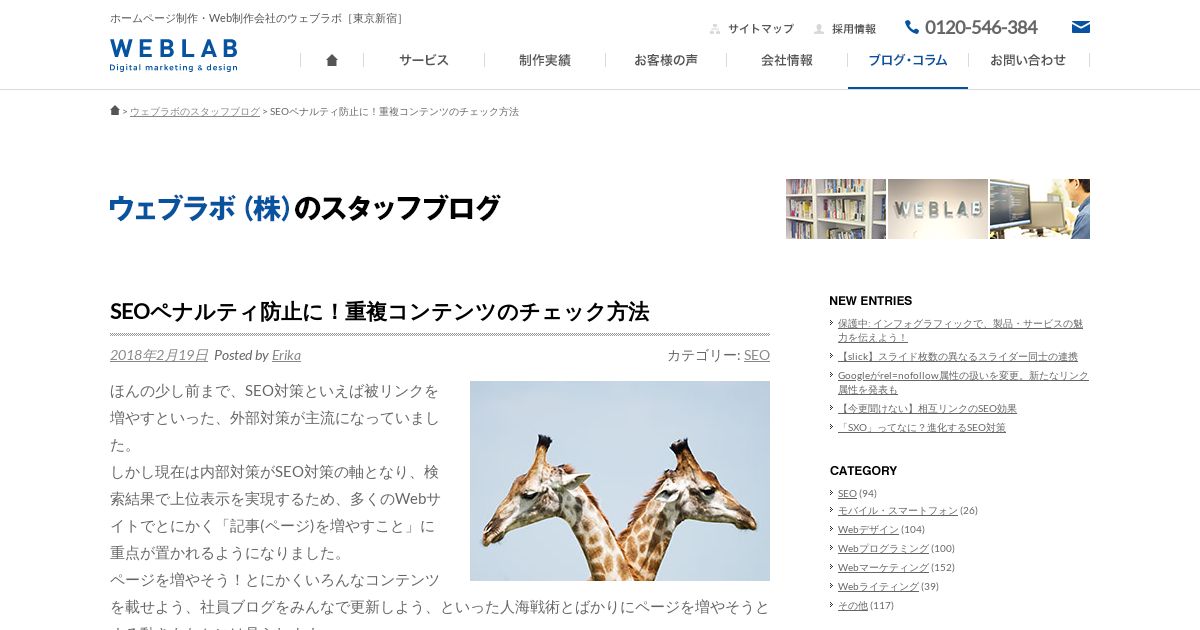Click お問い合わせ navigation item

pyautogui.click(x=1028, y=60)
